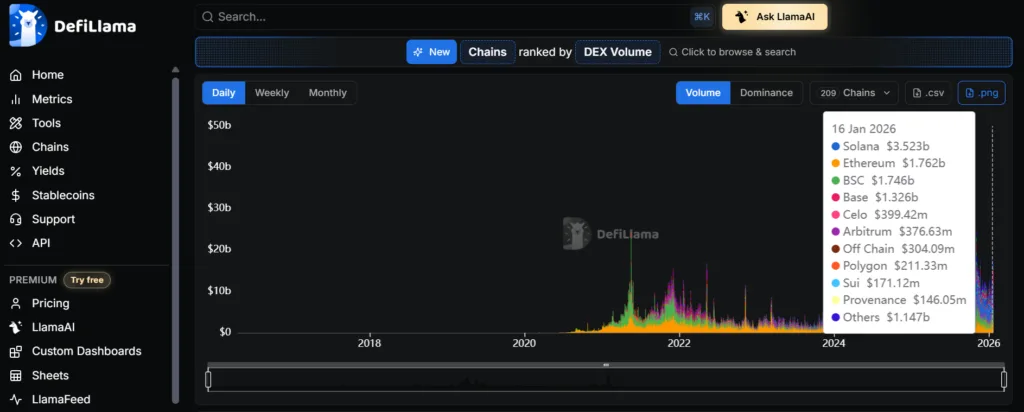Switch to the Weekly interval
Image resolution: width=1024 pixels, height=412 pixels.
coord(272,93)
